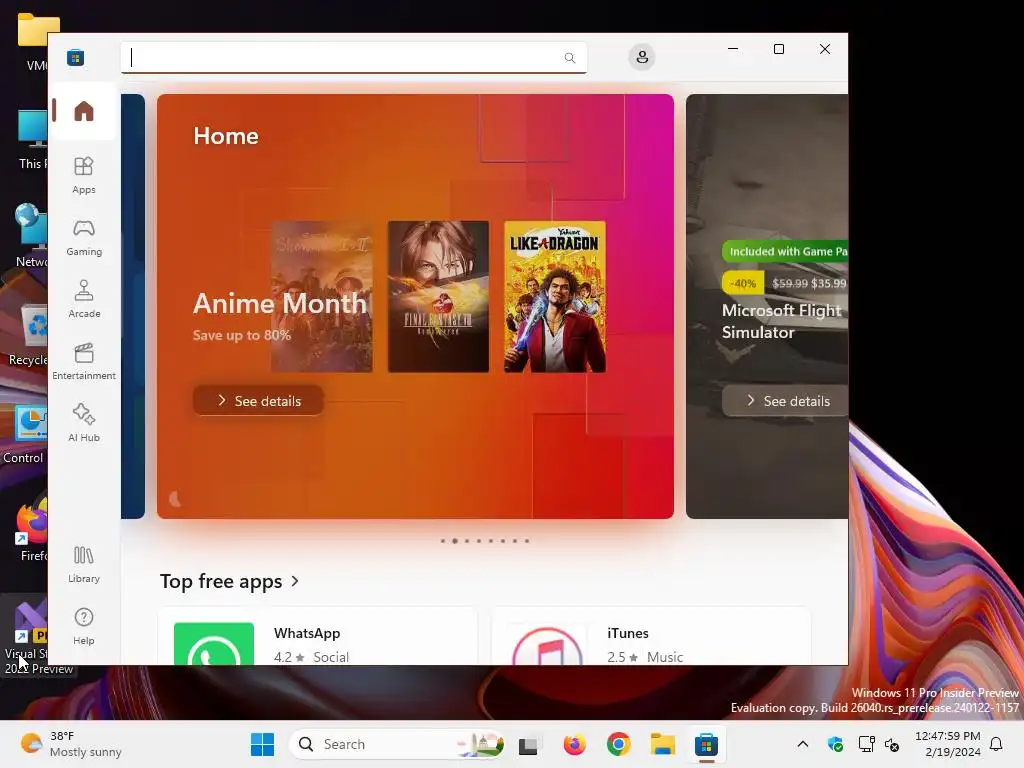Maximize the Microsoft Store window
This screenshot has height=768, width=1024.
(x=778, y=49)
